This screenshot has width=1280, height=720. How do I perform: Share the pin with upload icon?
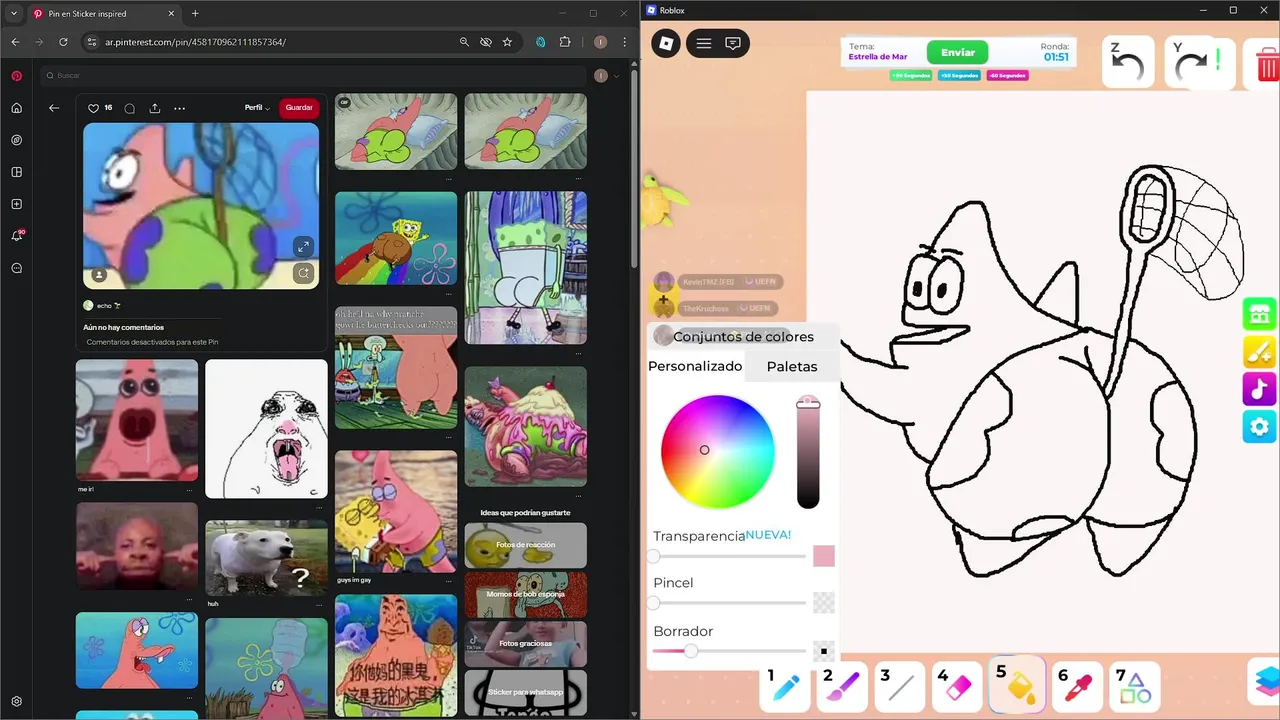(155, 108)
